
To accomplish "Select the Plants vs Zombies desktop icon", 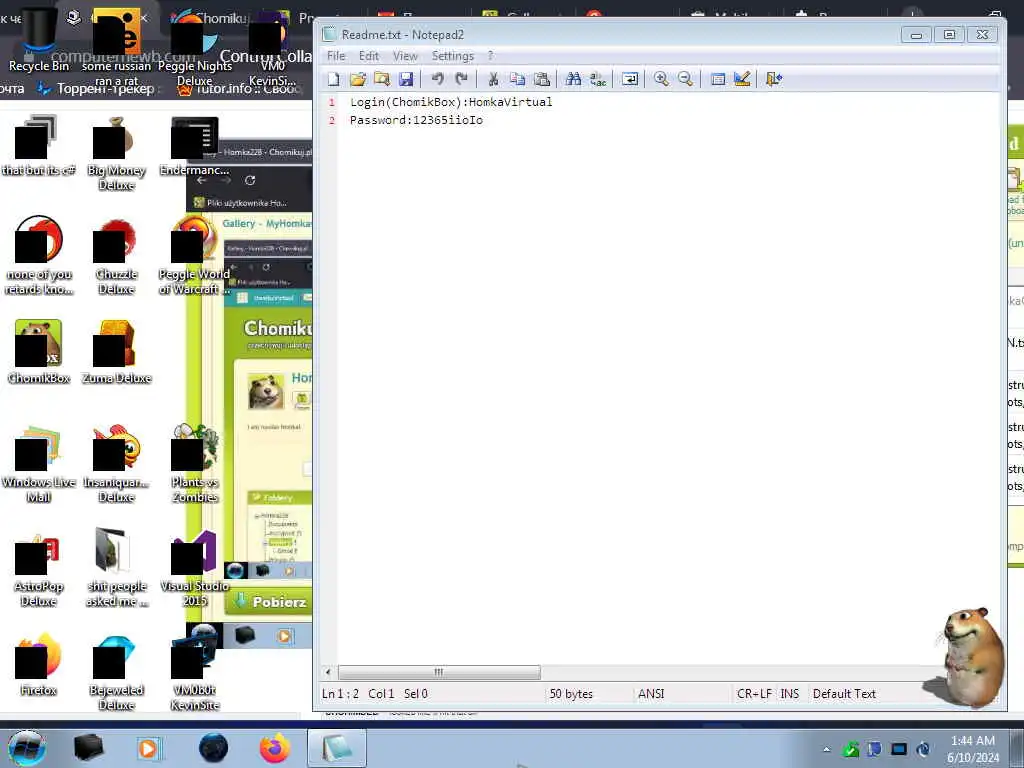I will [x=195, y=465].
